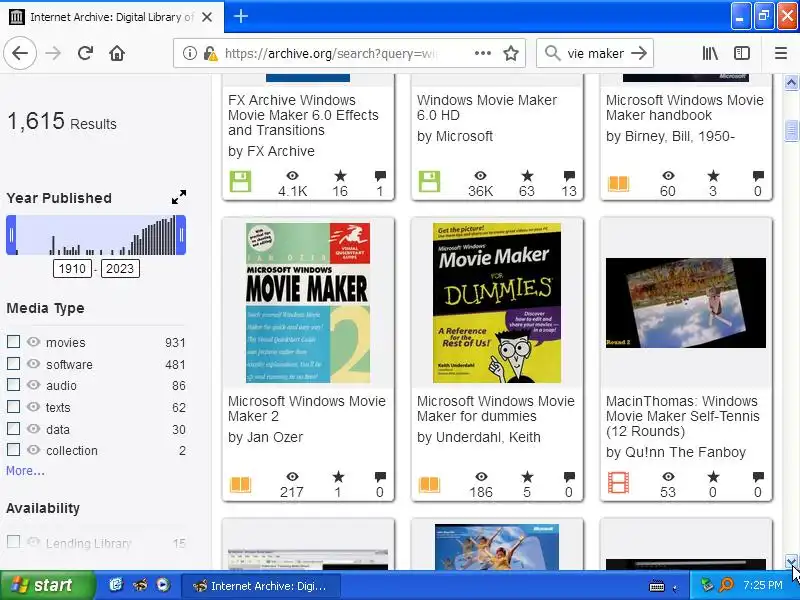Click the scrollbar down arrow

click(791, 562)
